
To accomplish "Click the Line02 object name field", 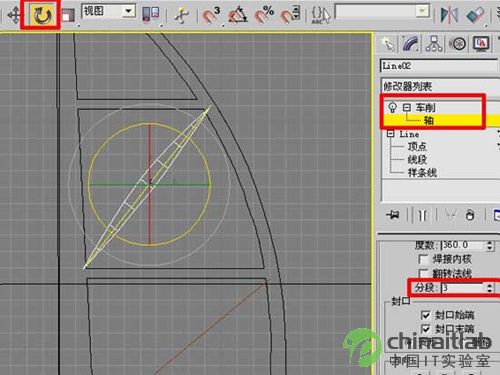I will coord(438,66).
